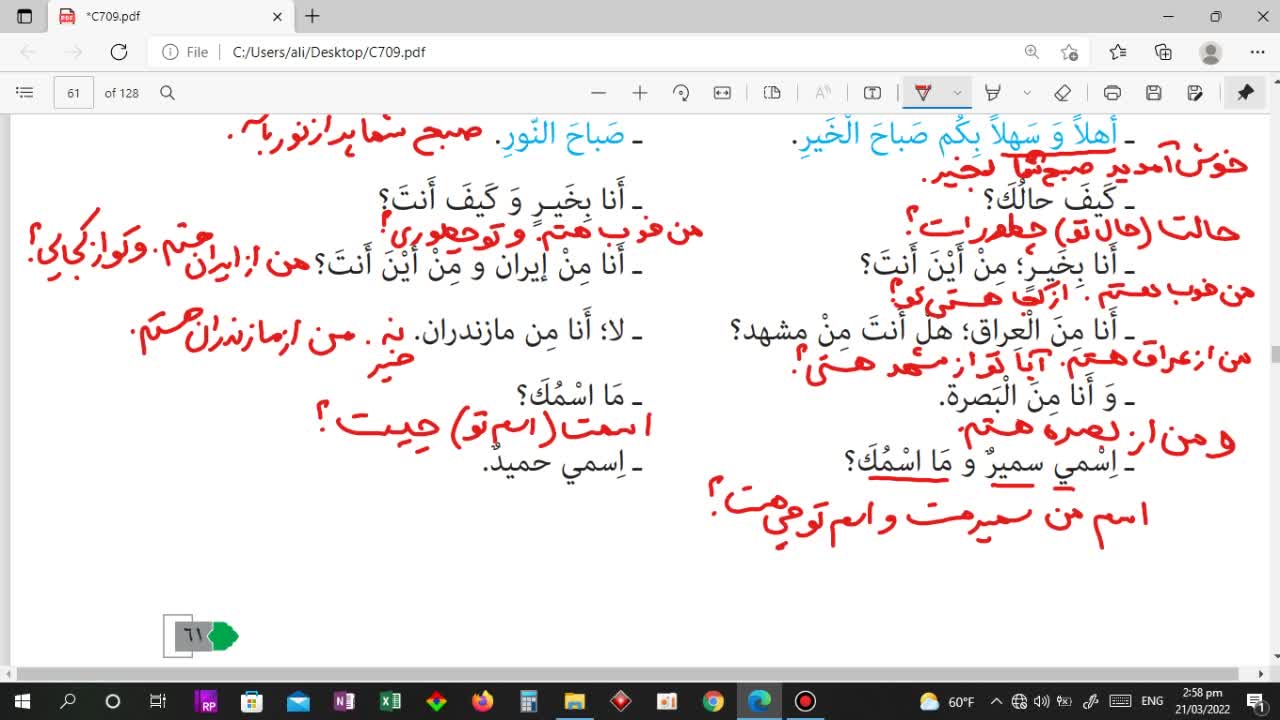Open the PDF table of contents
Screen dimensions: 1280x720
(x=24, y=93)
